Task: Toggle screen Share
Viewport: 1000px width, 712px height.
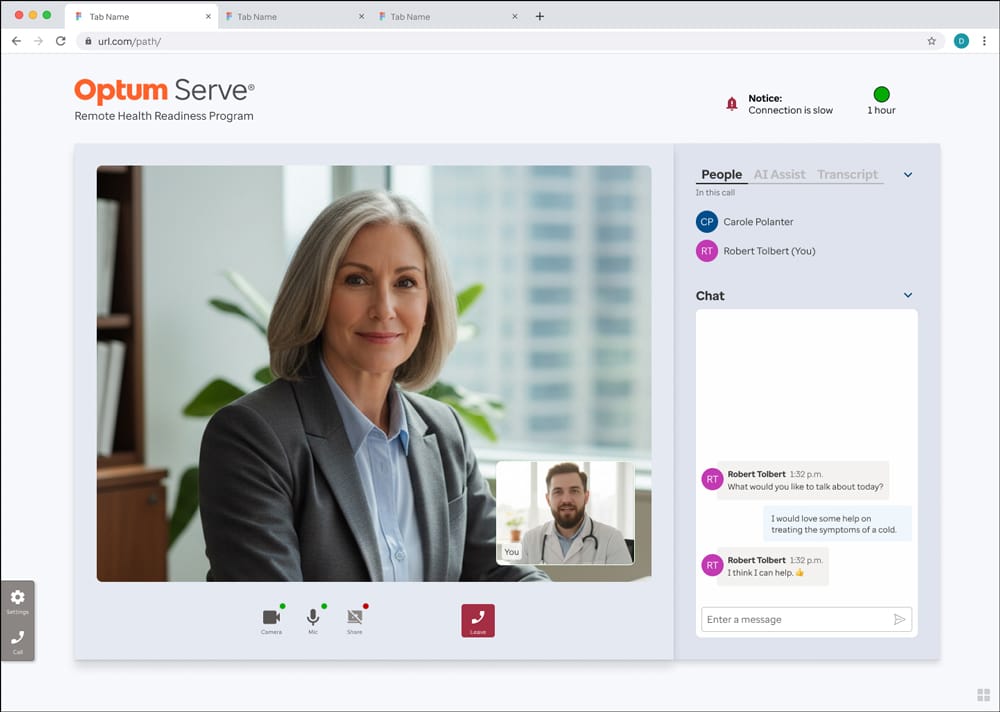Action: [354, 618]
